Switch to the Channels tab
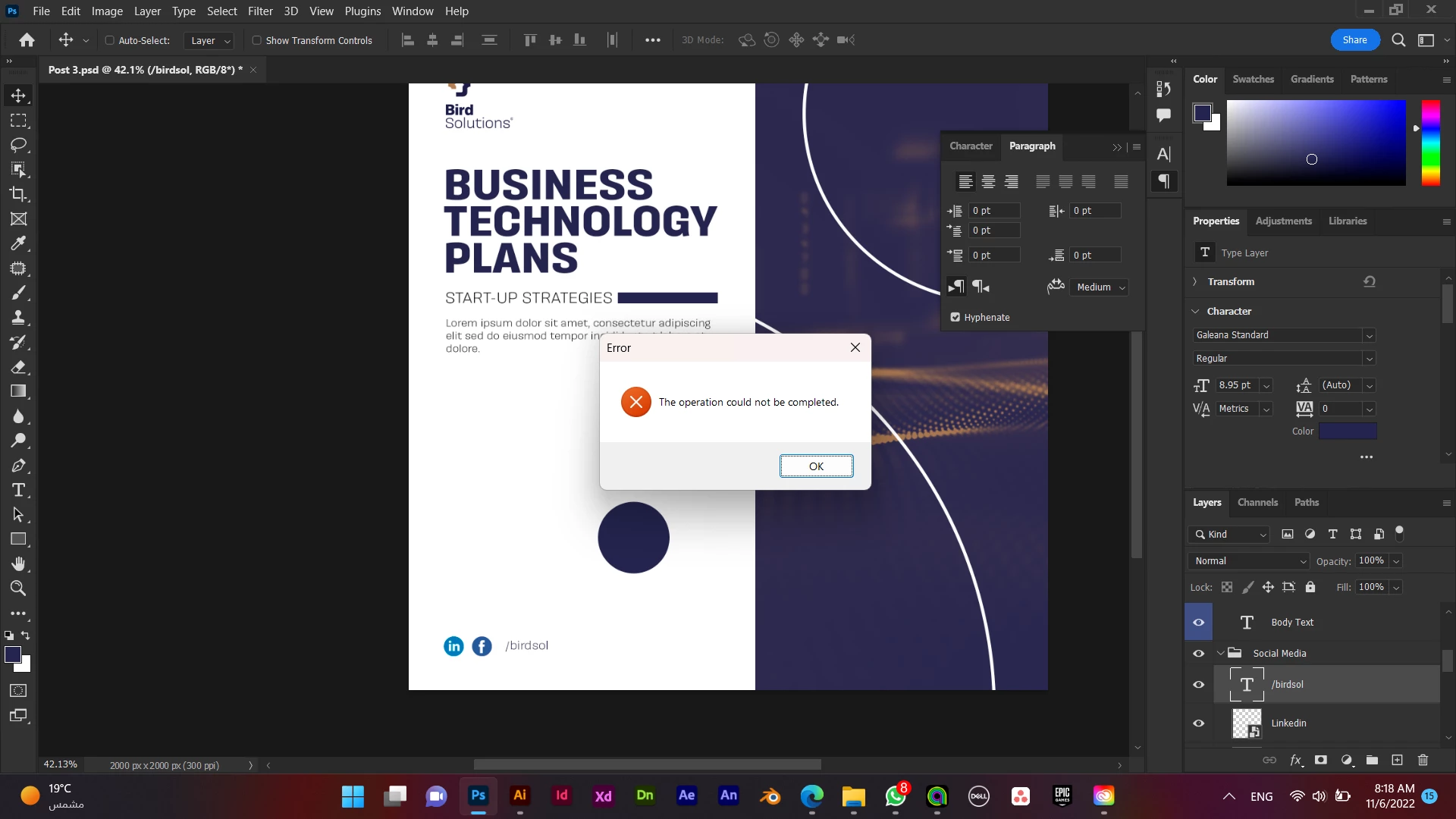 click(1257, 502)
